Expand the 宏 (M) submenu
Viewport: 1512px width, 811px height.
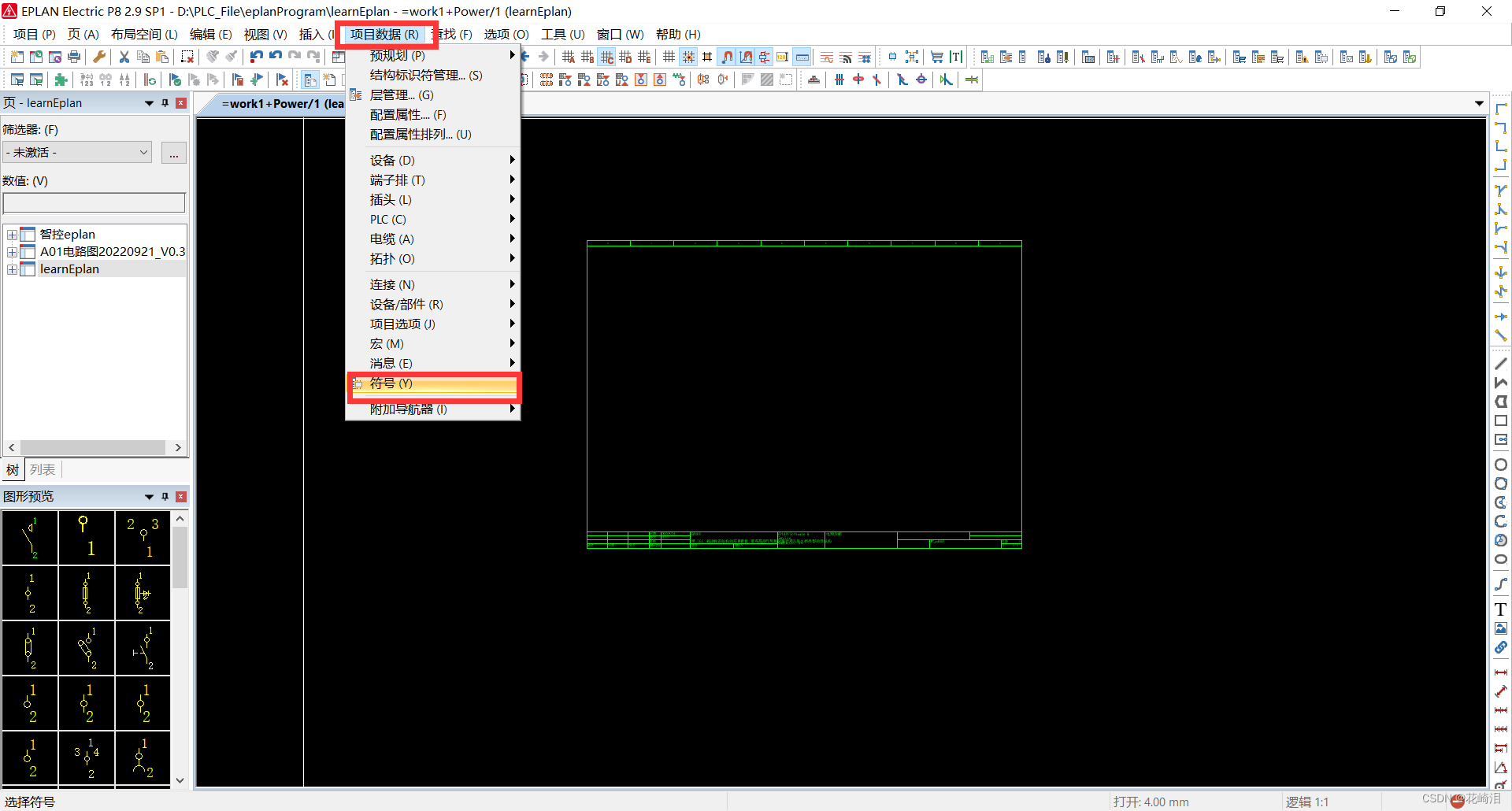[433, 343]
